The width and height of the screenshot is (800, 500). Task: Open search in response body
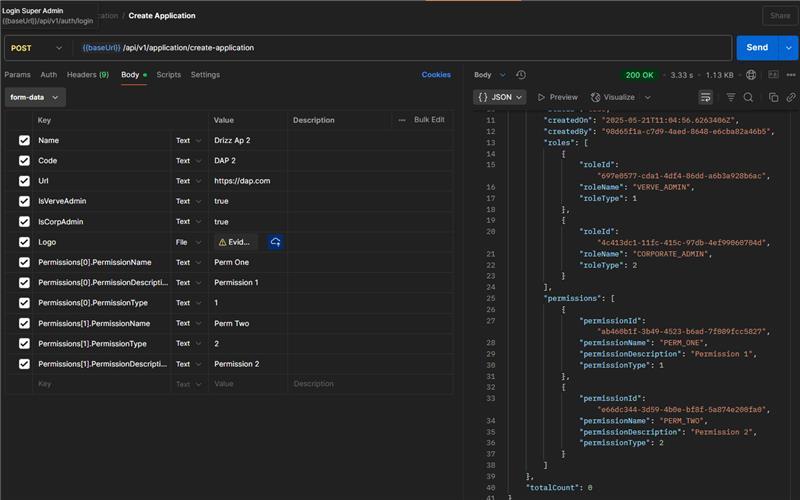[747, 97]
